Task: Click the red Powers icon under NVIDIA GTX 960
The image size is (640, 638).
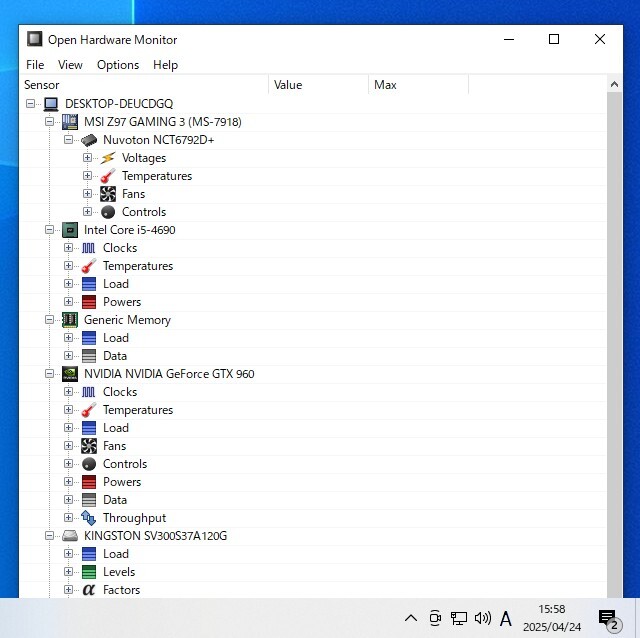Action: pyautogui.click(x=89, y=482)
